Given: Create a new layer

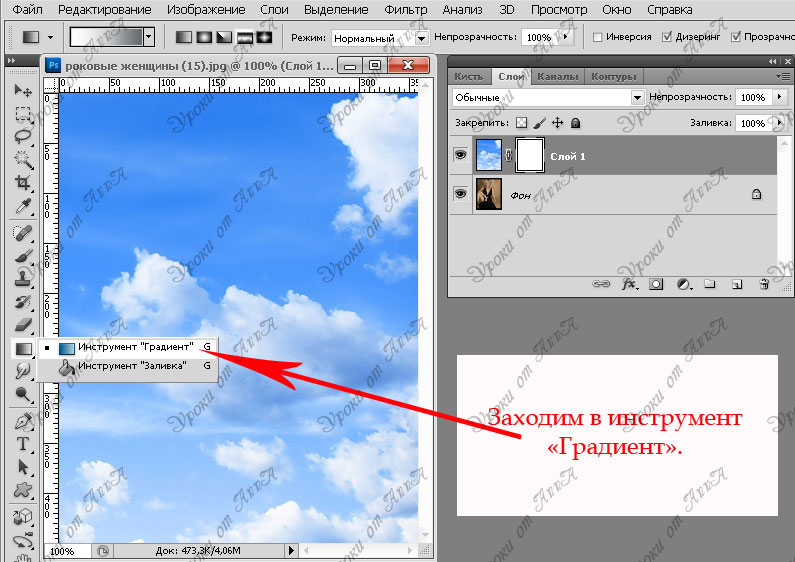Looking at the screenshot, I should (x=737, y=285).
